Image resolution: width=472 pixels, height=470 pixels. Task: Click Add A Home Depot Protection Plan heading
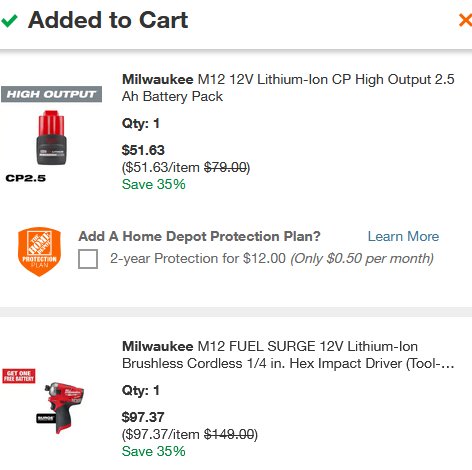pos(199,236)
